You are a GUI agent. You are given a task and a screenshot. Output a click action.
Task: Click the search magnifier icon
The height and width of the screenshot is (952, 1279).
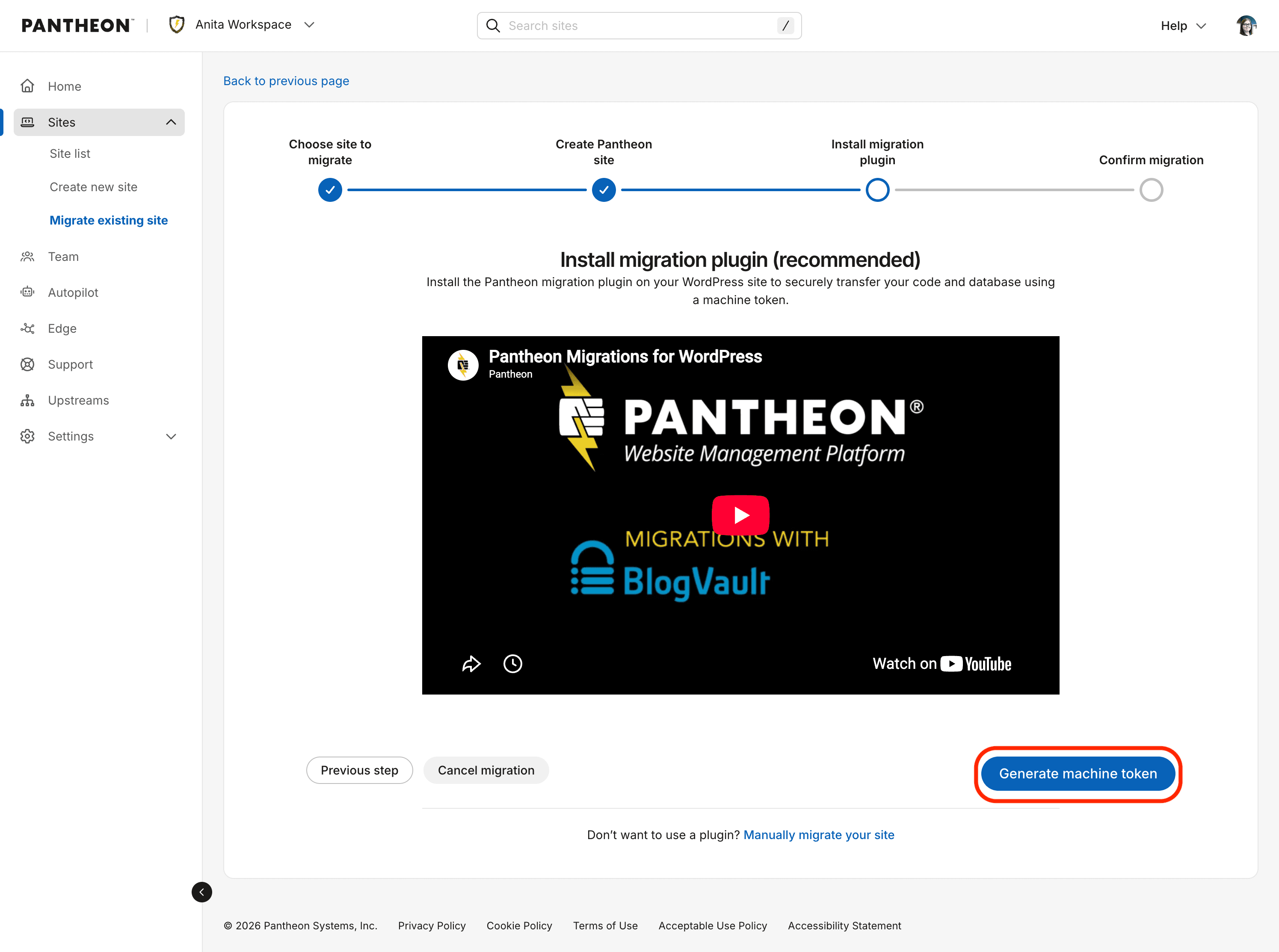click(x=493, y=25)
